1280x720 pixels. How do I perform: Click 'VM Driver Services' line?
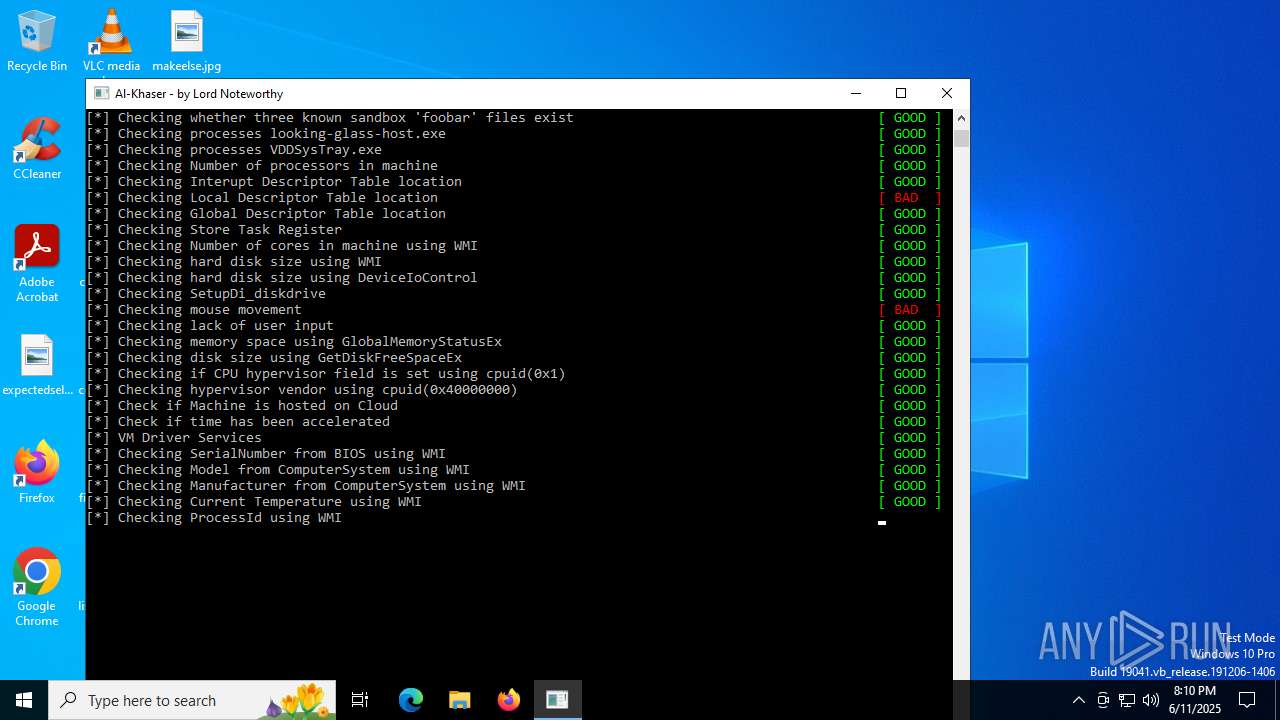click(x=174, y=438)
